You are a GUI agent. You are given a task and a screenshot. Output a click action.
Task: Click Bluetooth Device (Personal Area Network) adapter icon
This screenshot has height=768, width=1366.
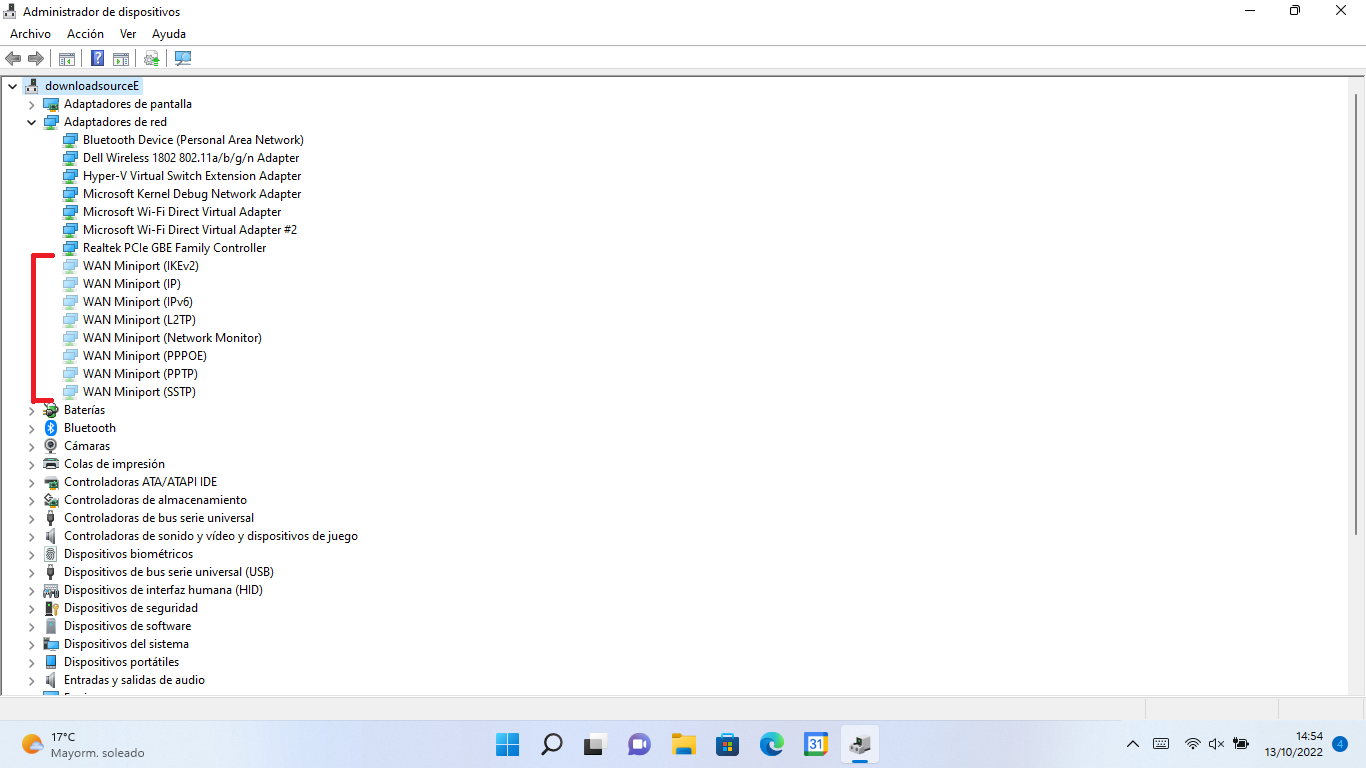click(70, 140)
